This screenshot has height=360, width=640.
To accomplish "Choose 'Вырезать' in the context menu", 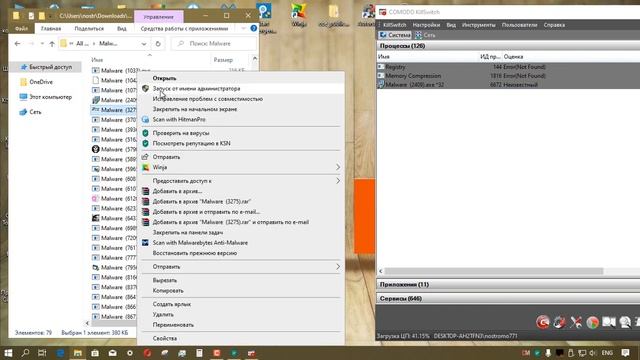I will (x=164, y=280).
